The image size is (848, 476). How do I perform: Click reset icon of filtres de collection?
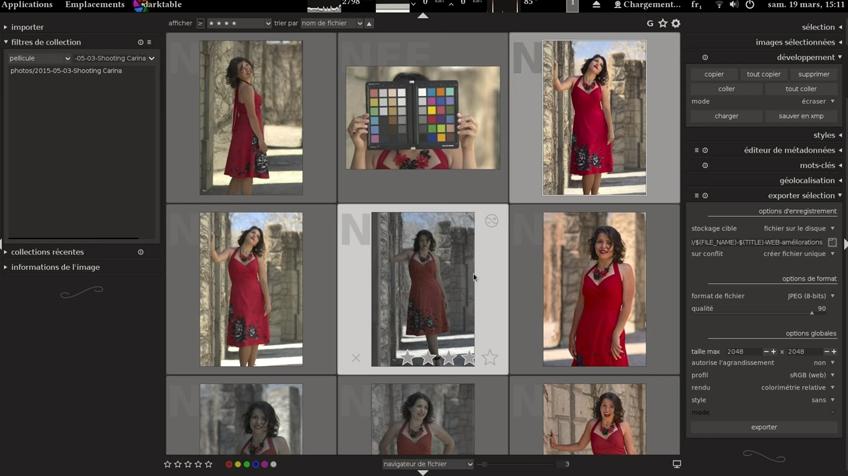[x=141, y=42]
